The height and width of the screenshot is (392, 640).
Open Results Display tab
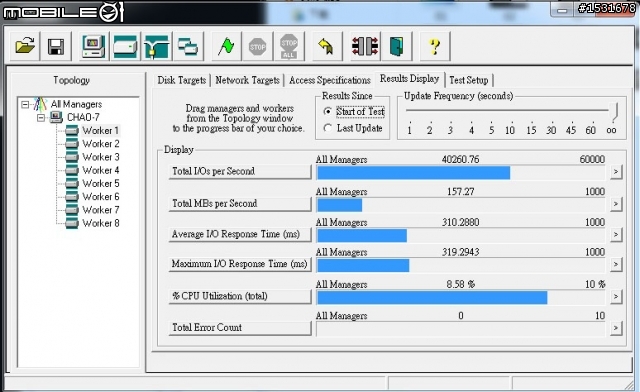(409, 78)
